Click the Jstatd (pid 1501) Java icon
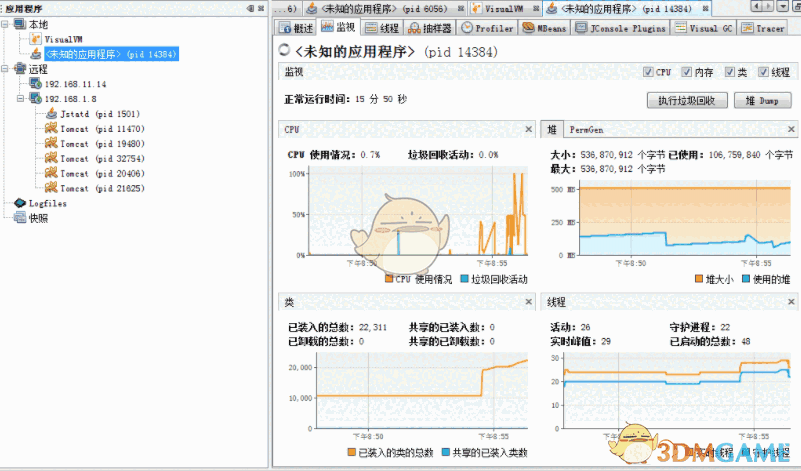Screen dimensions: 801x471 click(x=51, y=113)
